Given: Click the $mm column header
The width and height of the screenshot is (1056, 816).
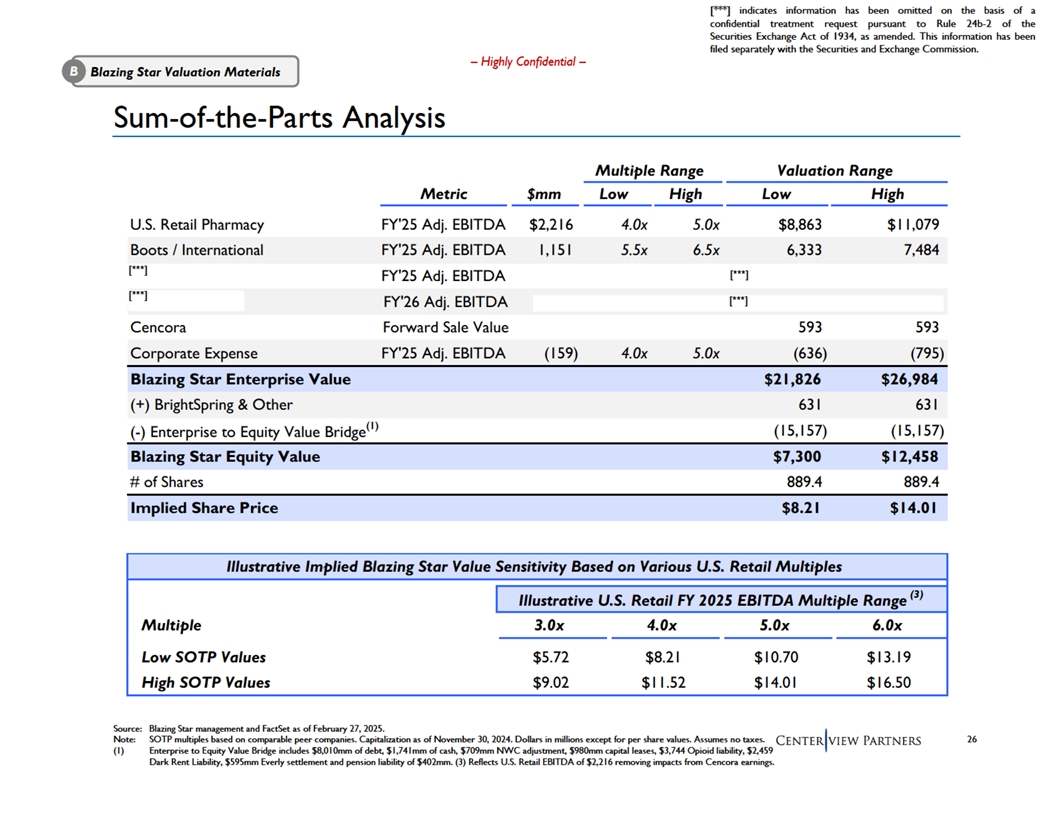Looking at the screenshot, I should (x=543, y=194).
